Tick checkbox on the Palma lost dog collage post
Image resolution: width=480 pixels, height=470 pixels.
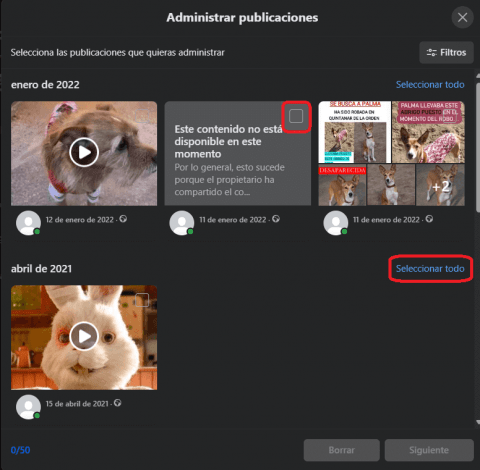pos(450,116)
